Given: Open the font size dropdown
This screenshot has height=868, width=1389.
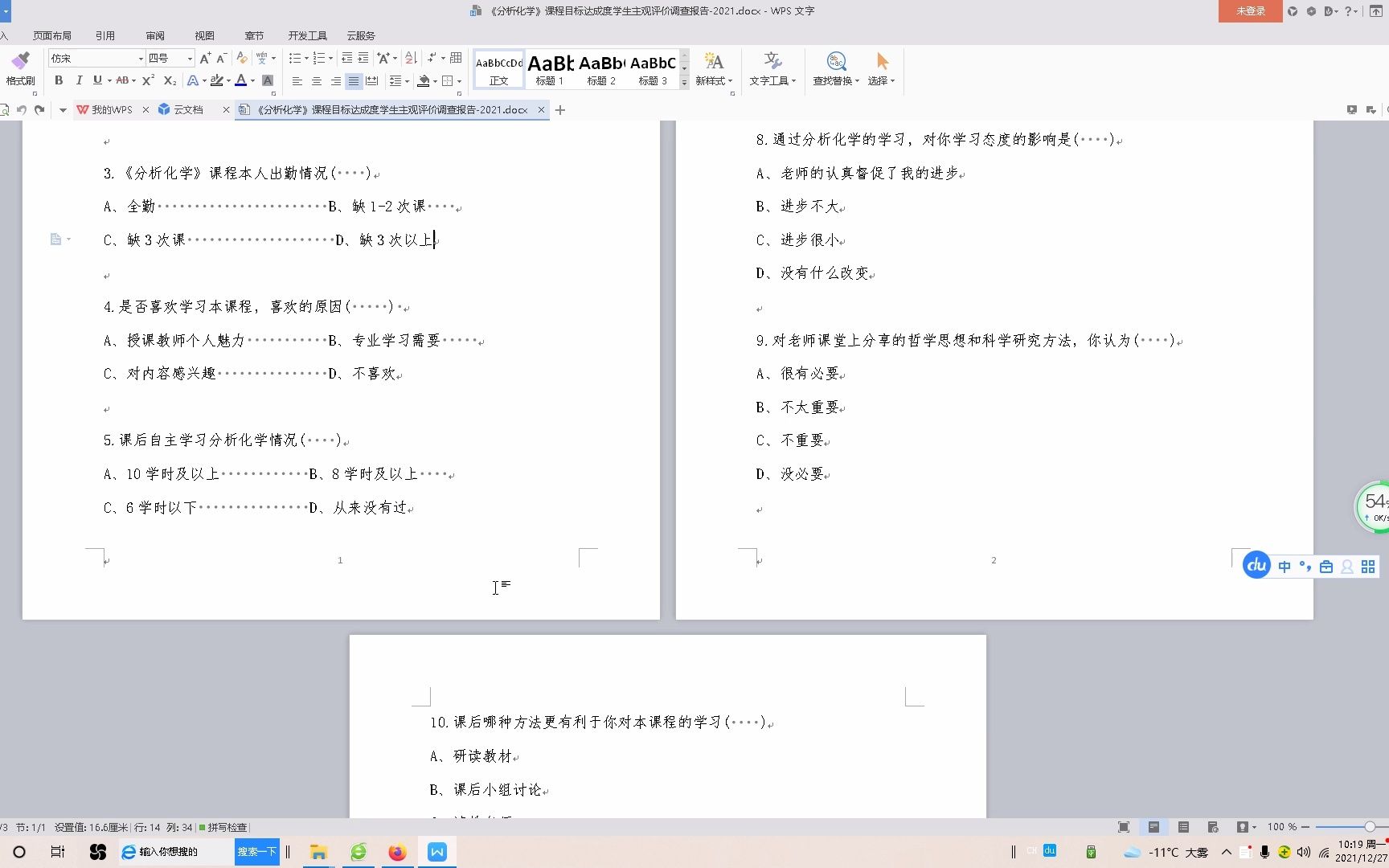Looking at the screenshot, I should tap(188, 58).
